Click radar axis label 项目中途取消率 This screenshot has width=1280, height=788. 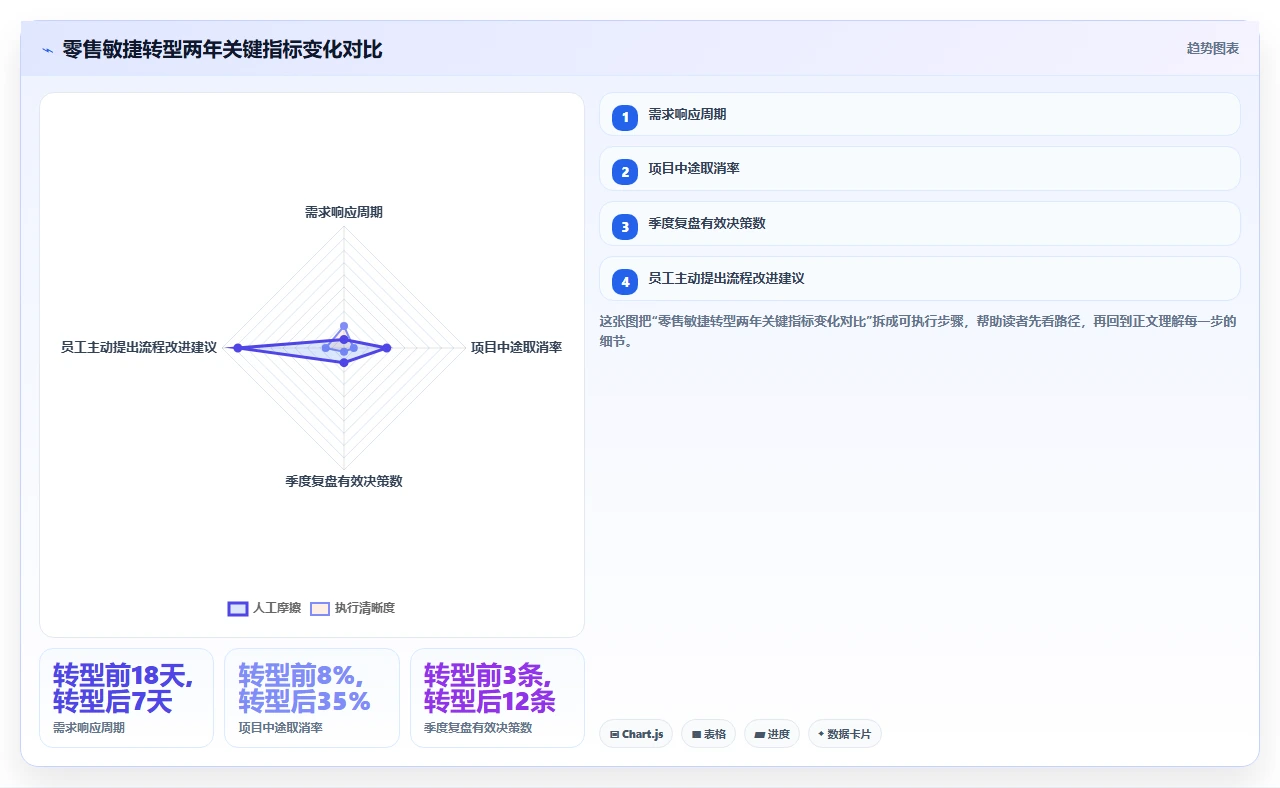click(516, 347)
